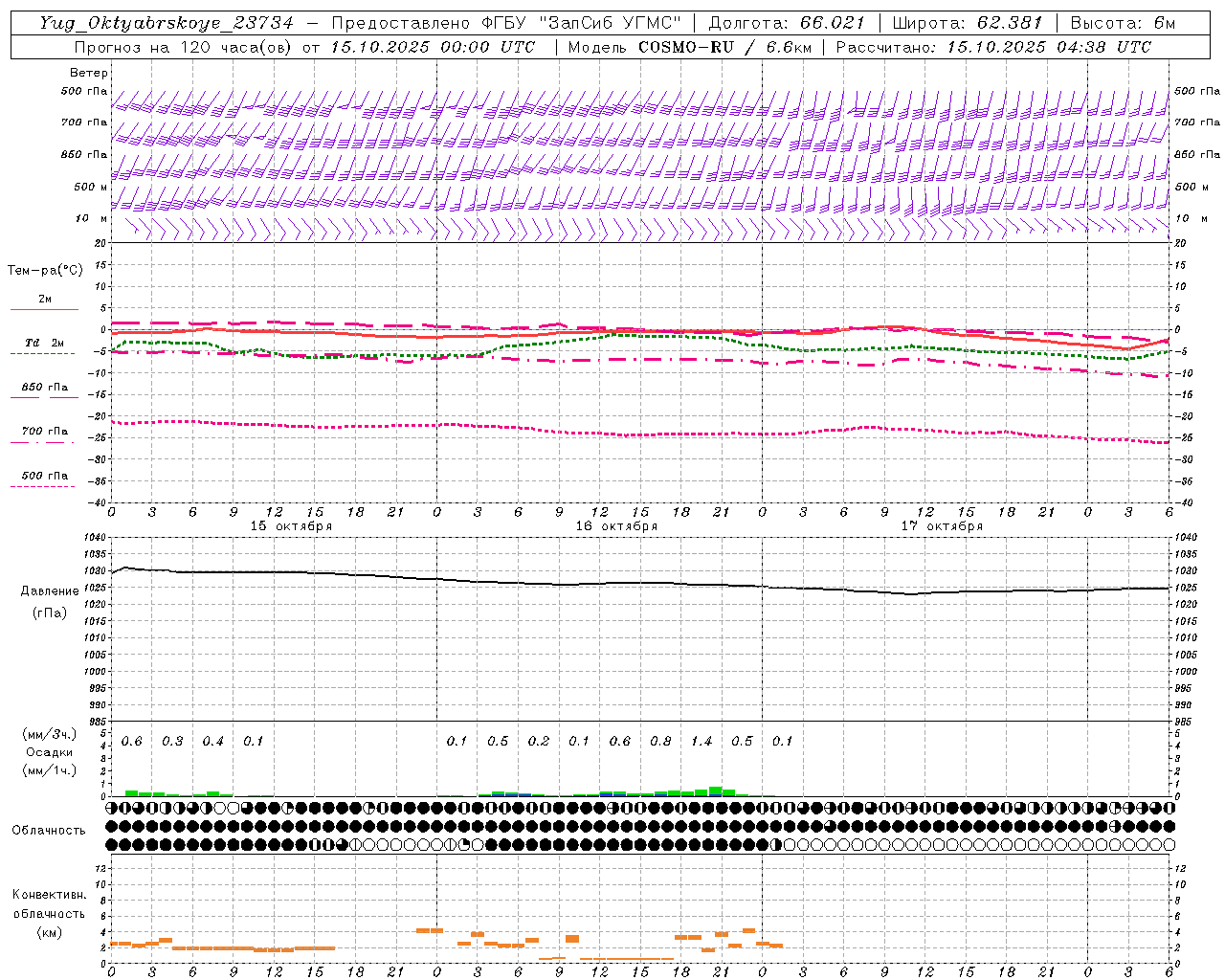Select the Конвективн. chart label
The image size is (1225, 980).
(49, 895)
